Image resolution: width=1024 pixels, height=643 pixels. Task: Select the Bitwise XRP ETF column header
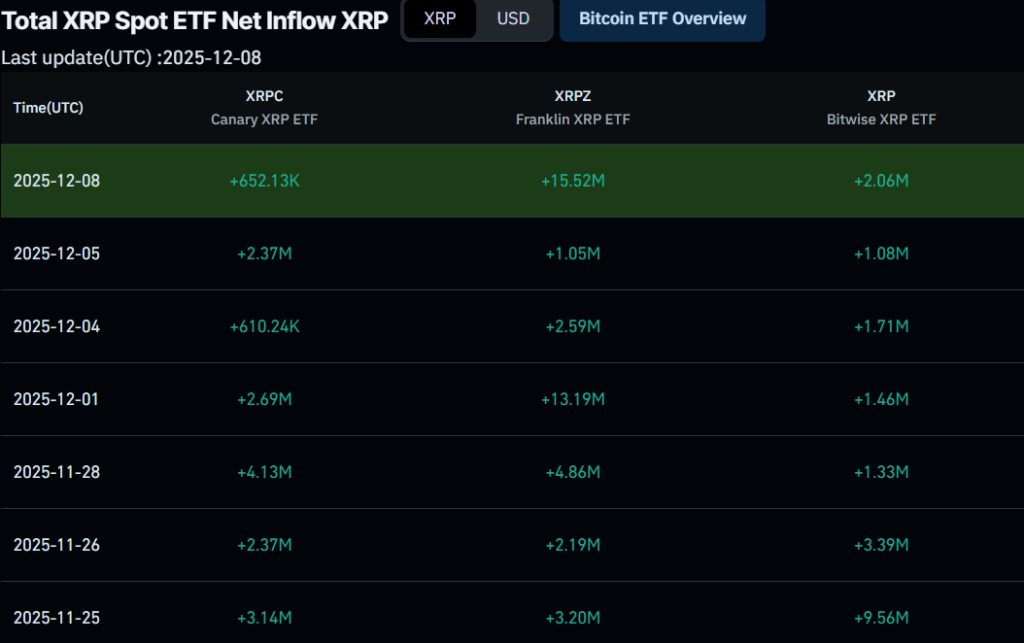pos(881,108)
